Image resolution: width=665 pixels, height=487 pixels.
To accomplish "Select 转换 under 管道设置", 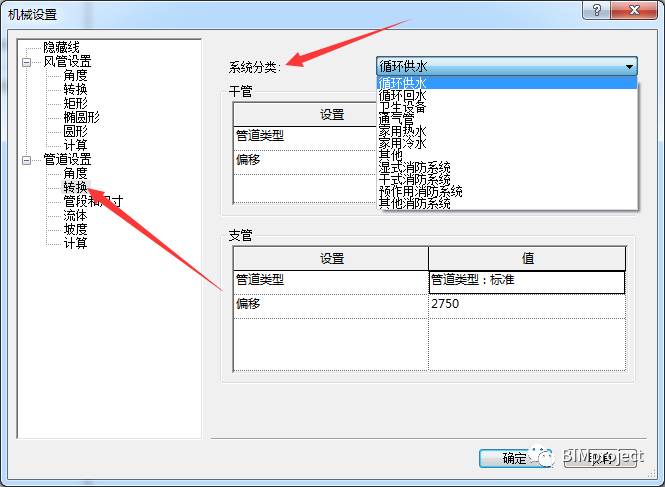I will coord(75,187).
